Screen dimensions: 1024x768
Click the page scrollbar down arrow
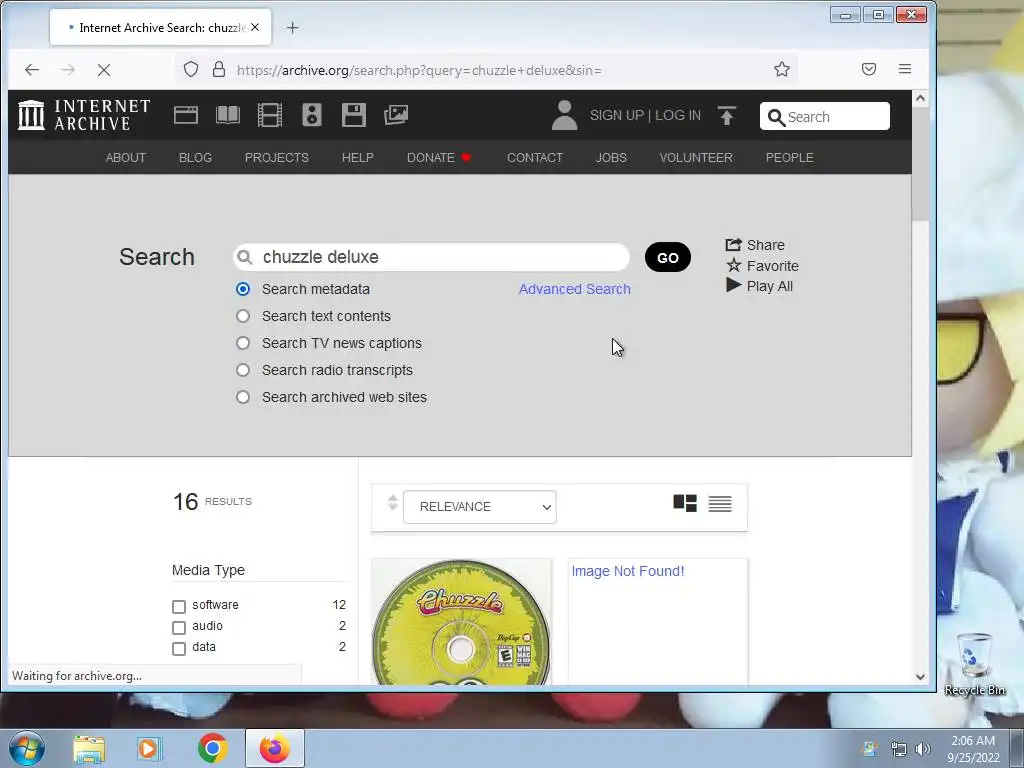pyautogui.click(x=920, y=677)
